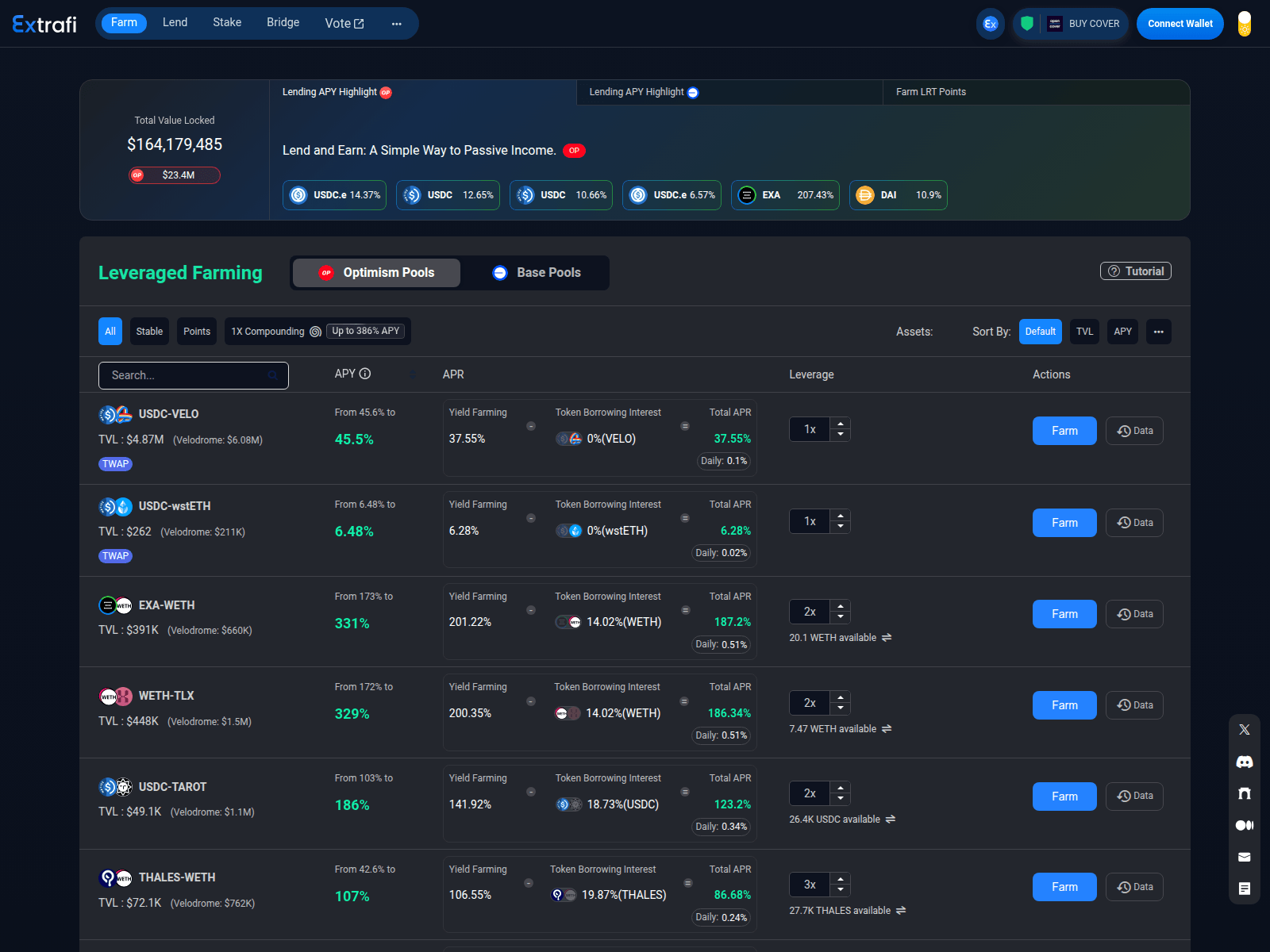Increase leverage for the EXA-WETH pool
The height and width of the screenshot is (952, 1270).
[841, 607]
